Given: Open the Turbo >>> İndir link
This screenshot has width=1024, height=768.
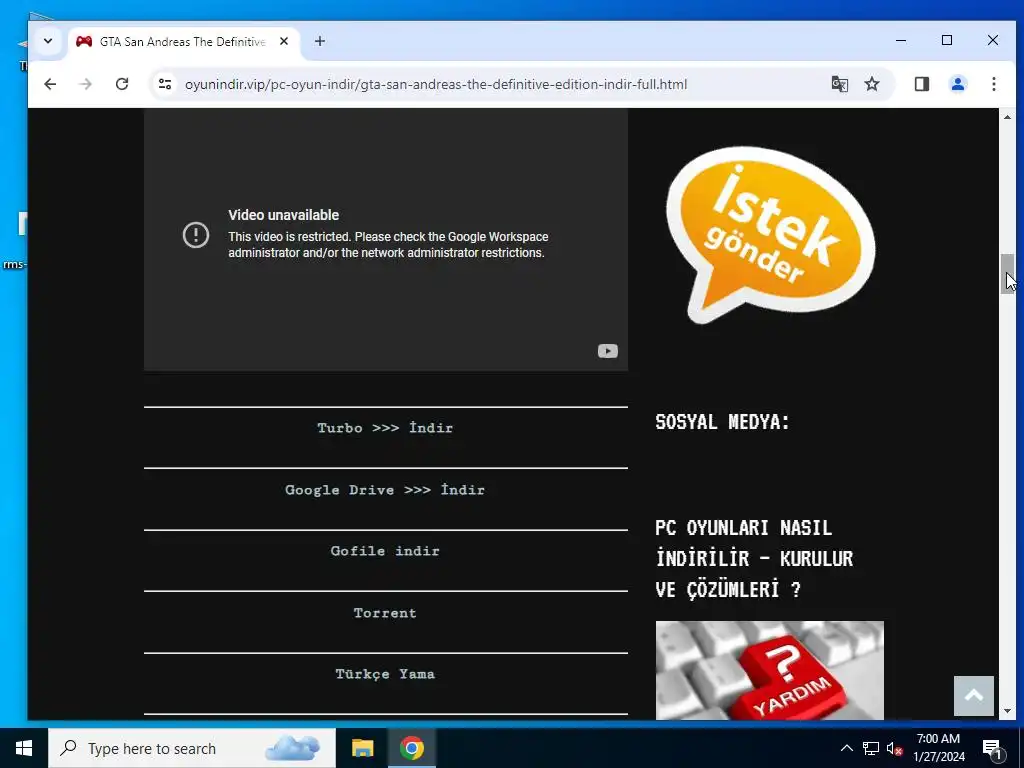Looking at the screenshot, I should tap(385, 428).
